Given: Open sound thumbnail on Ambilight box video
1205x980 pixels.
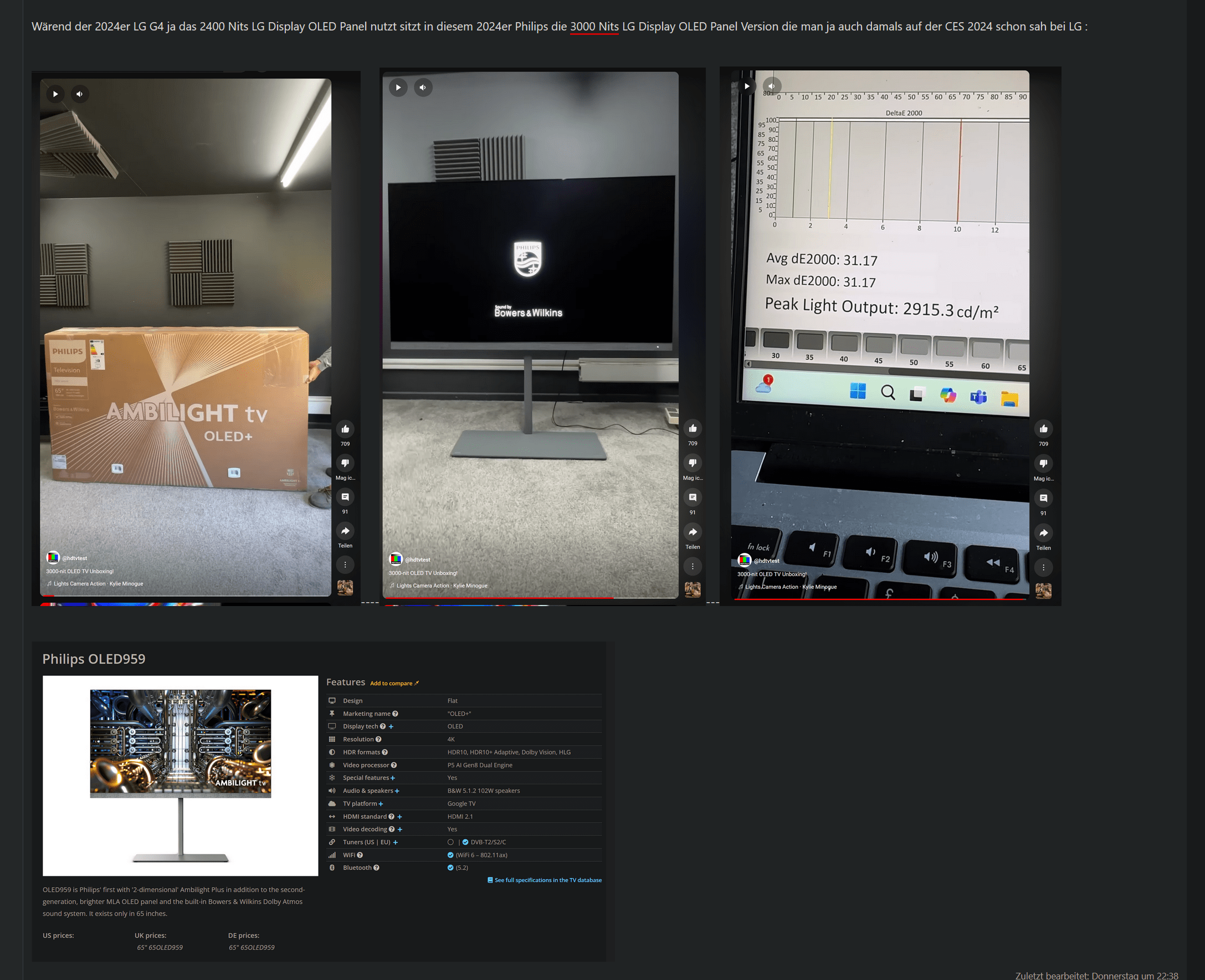Looking at the screenshot, I should tap(345, 588).
